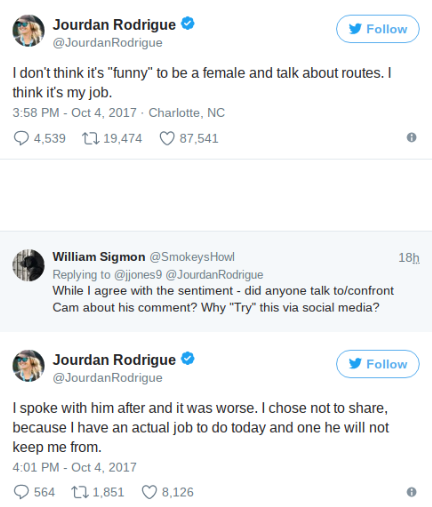432x507 pixels.
Task: Click the reply icon on first tweet
Action: pyautogui.click(x=21, y=138)
